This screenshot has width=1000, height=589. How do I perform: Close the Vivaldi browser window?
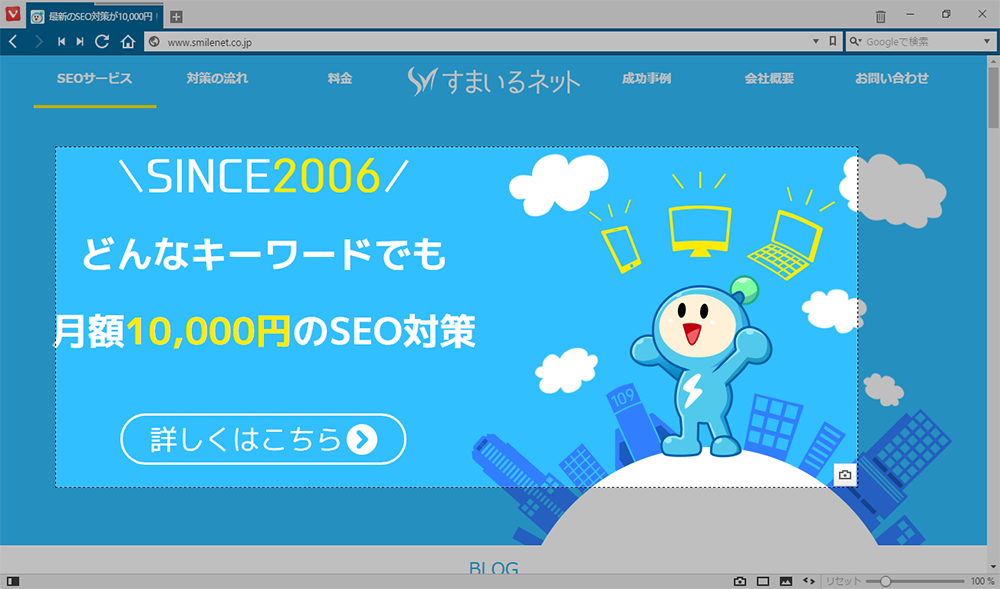coord(982,14)
